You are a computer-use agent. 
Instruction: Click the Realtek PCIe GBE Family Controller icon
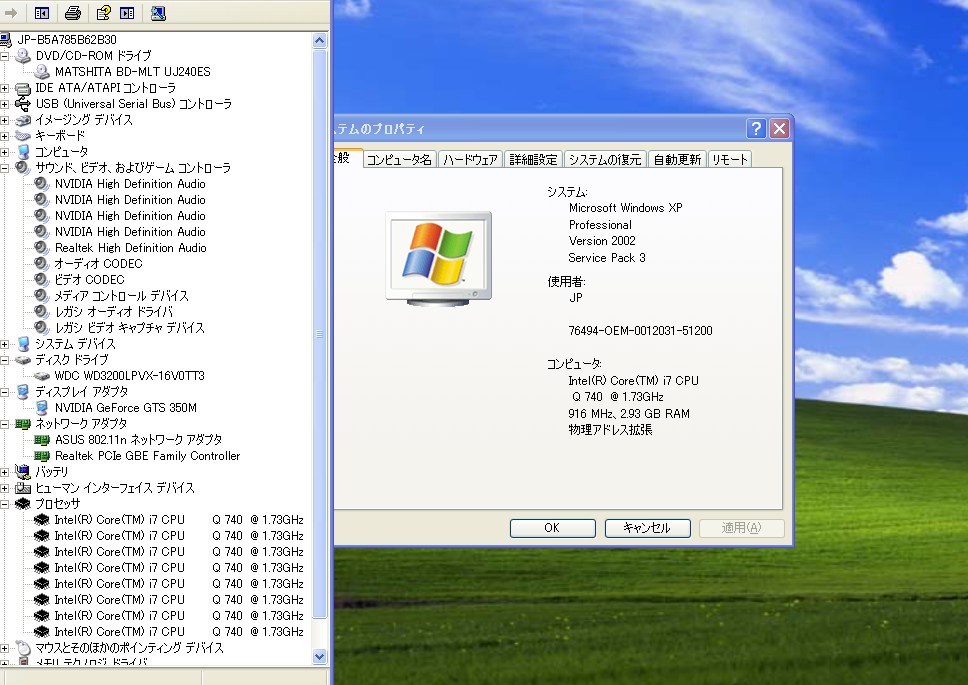tap(41, 456)
